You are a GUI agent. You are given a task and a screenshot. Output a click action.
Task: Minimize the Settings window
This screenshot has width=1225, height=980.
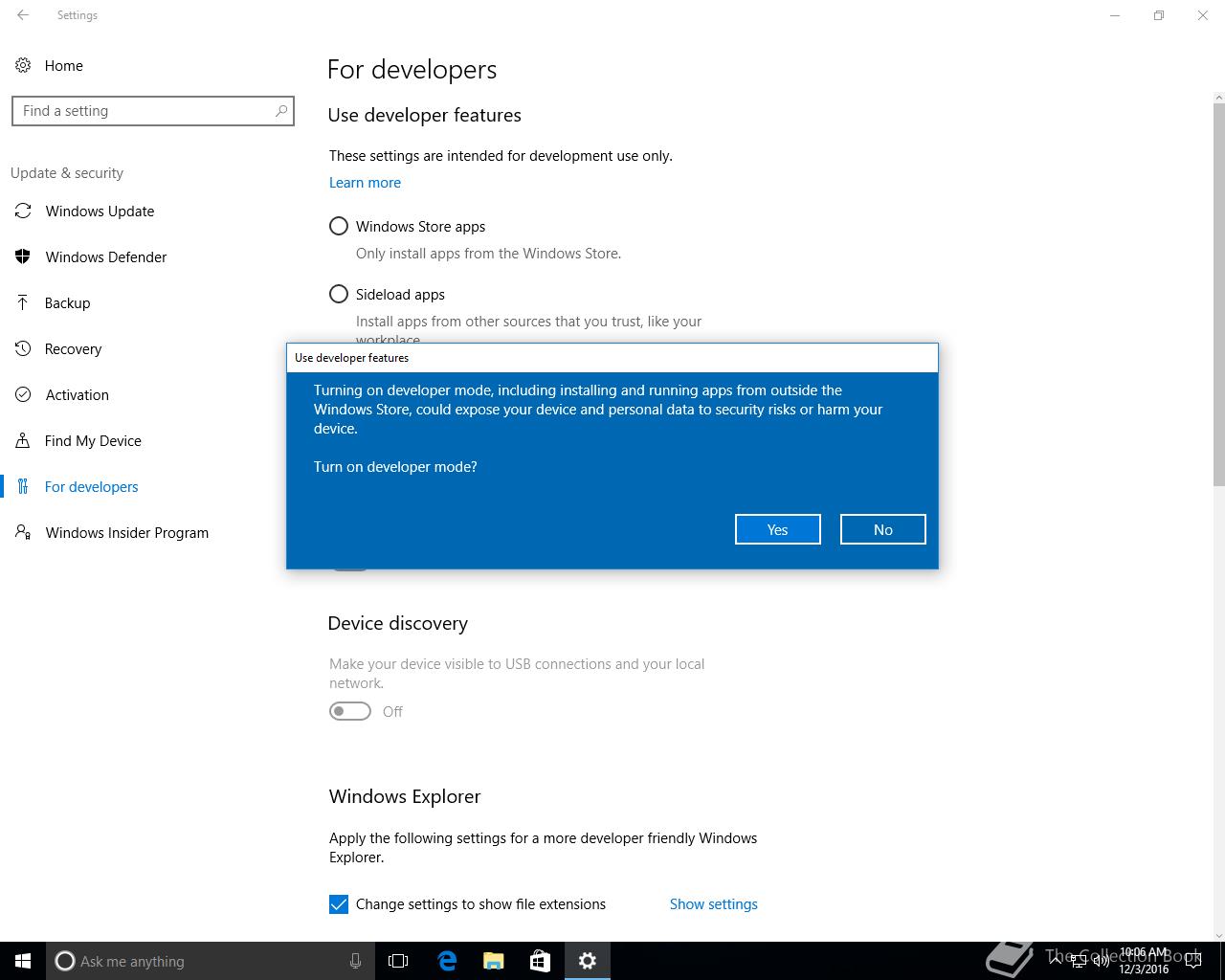click(1115, 15)
